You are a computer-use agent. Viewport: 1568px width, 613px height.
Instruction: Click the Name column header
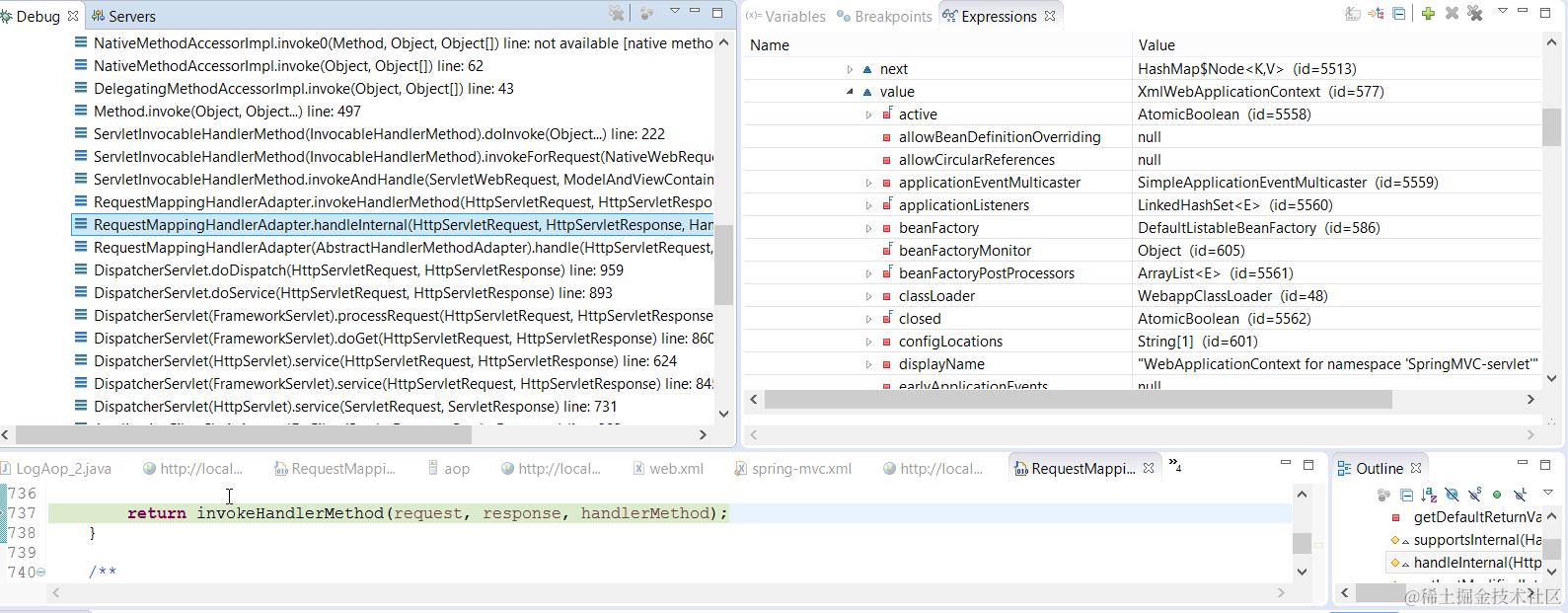coord(937,45)
